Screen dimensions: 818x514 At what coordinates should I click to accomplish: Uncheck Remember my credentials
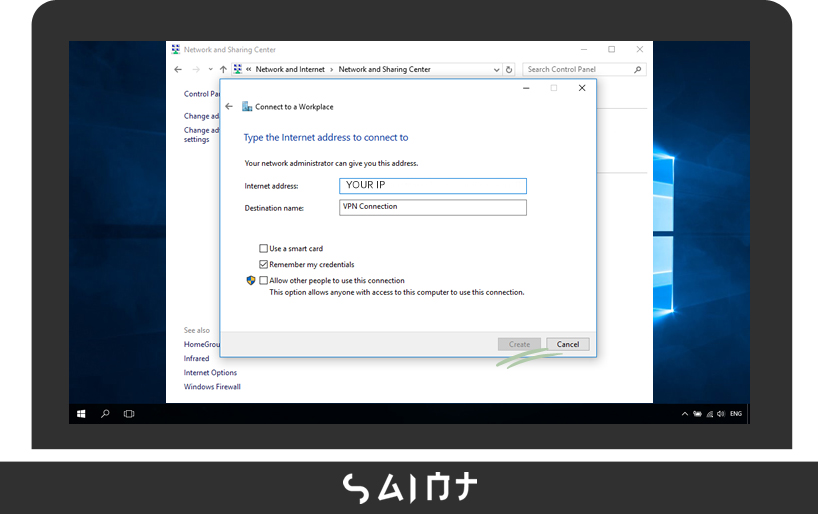click(264, 265)
